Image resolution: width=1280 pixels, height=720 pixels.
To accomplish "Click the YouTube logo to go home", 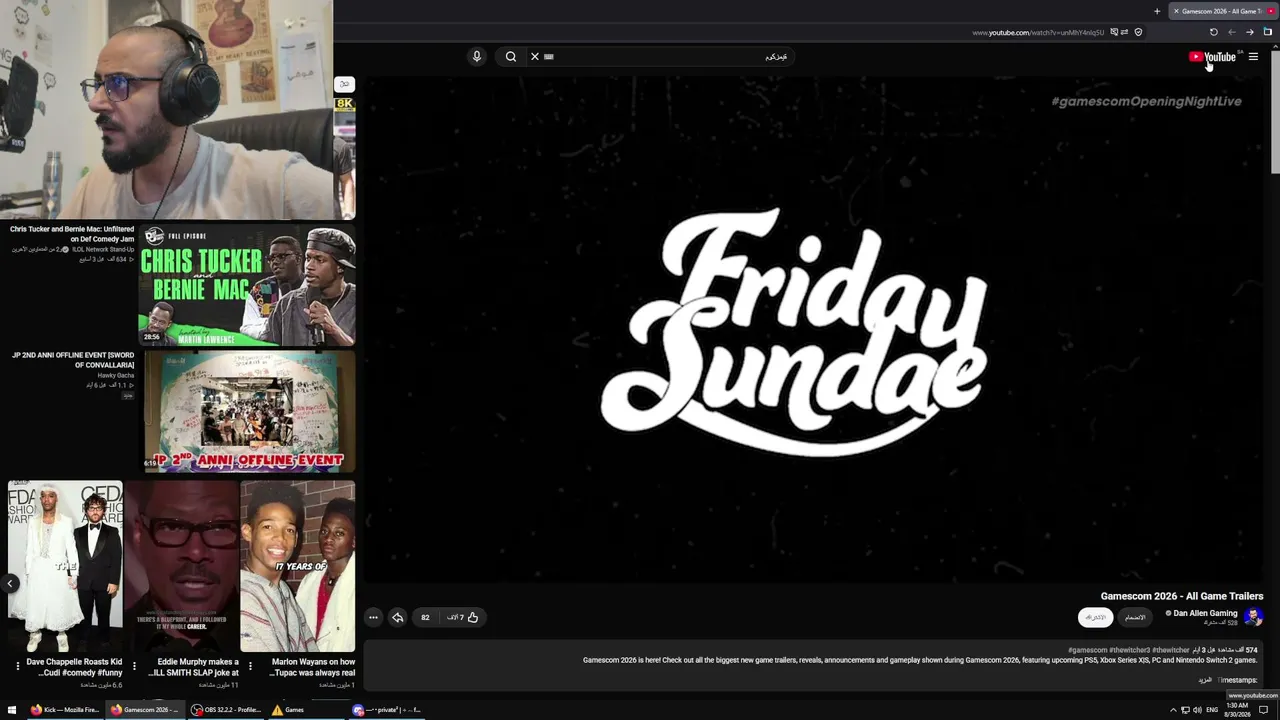I will [x=1212, y=57].
